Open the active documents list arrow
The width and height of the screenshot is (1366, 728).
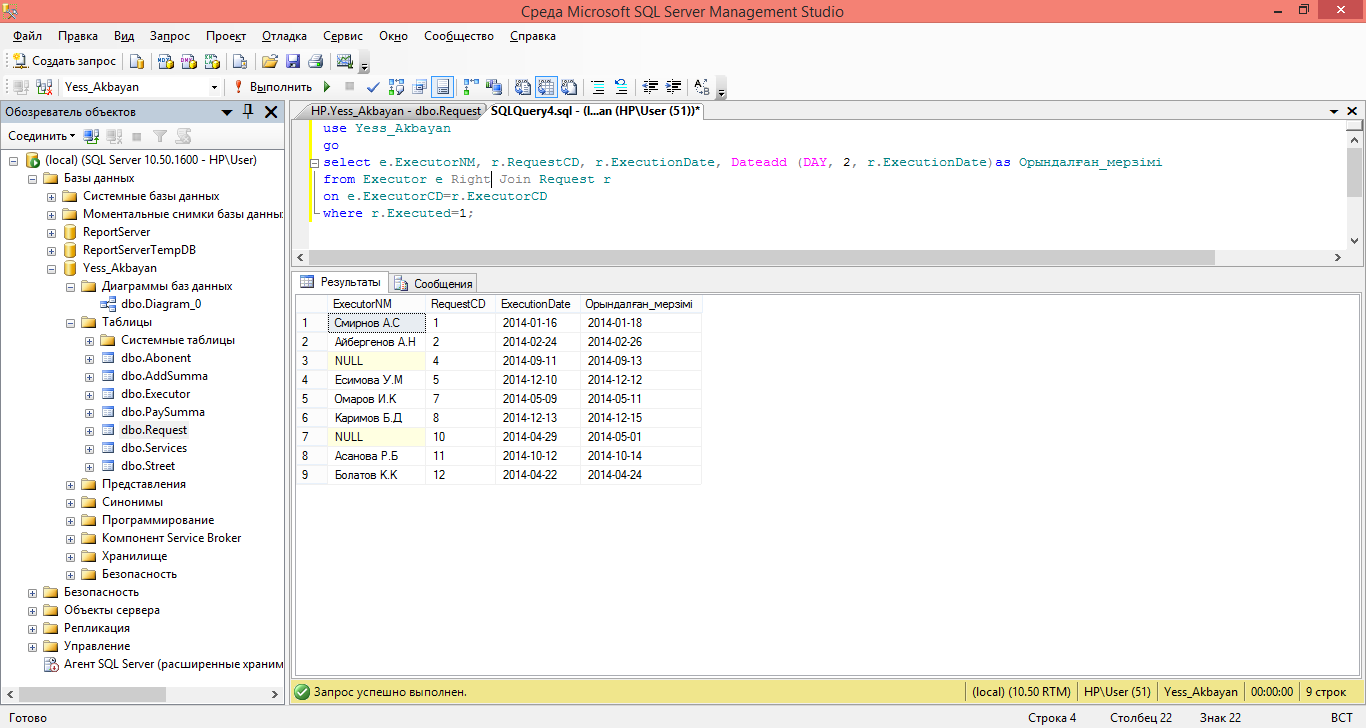(x=1335, y=111)
